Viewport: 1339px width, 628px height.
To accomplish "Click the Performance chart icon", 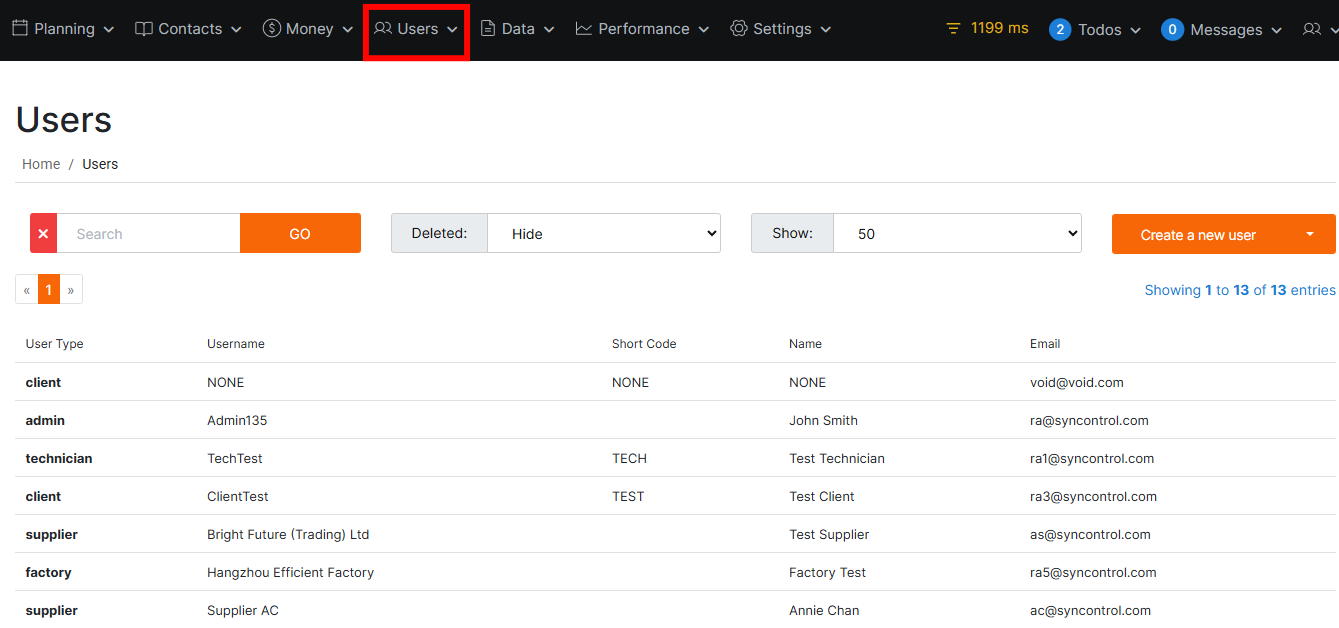I will pyautogui.click(x=584, y=29).
